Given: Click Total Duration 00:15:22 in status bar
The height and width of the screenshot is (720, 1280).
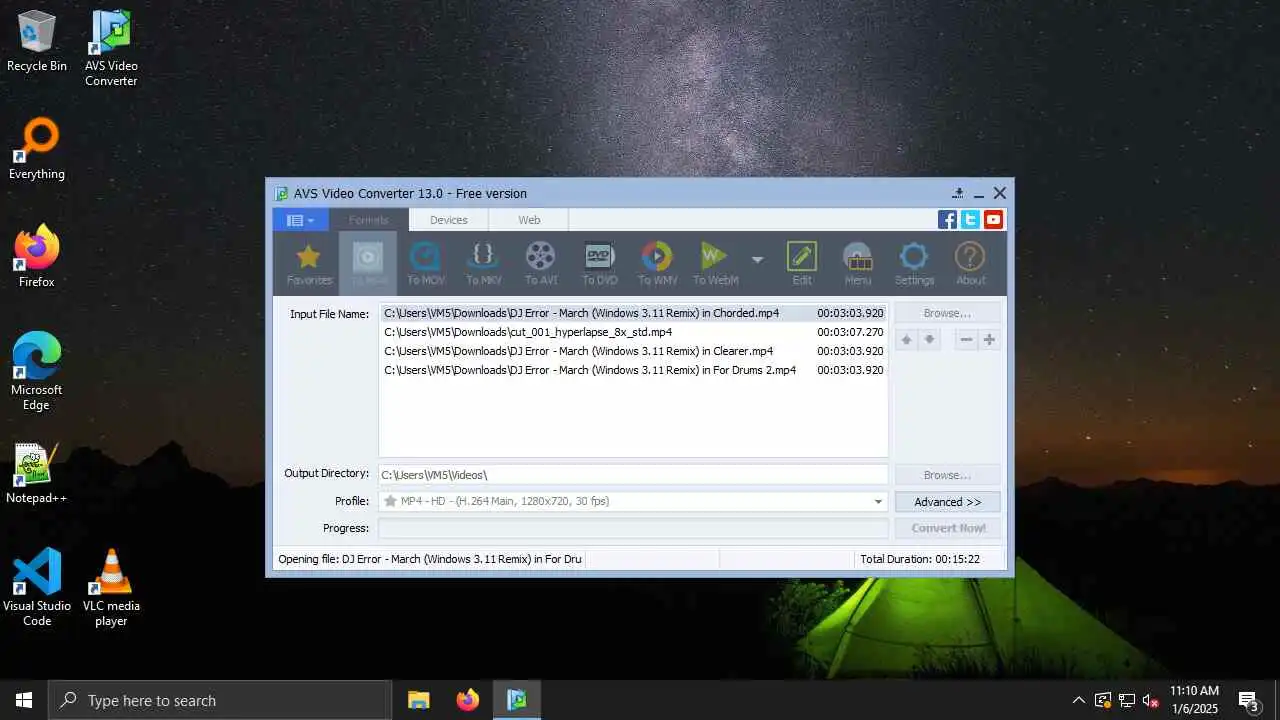Looking at the screenshot, I should pyautogui.click(x=920, y=559).
